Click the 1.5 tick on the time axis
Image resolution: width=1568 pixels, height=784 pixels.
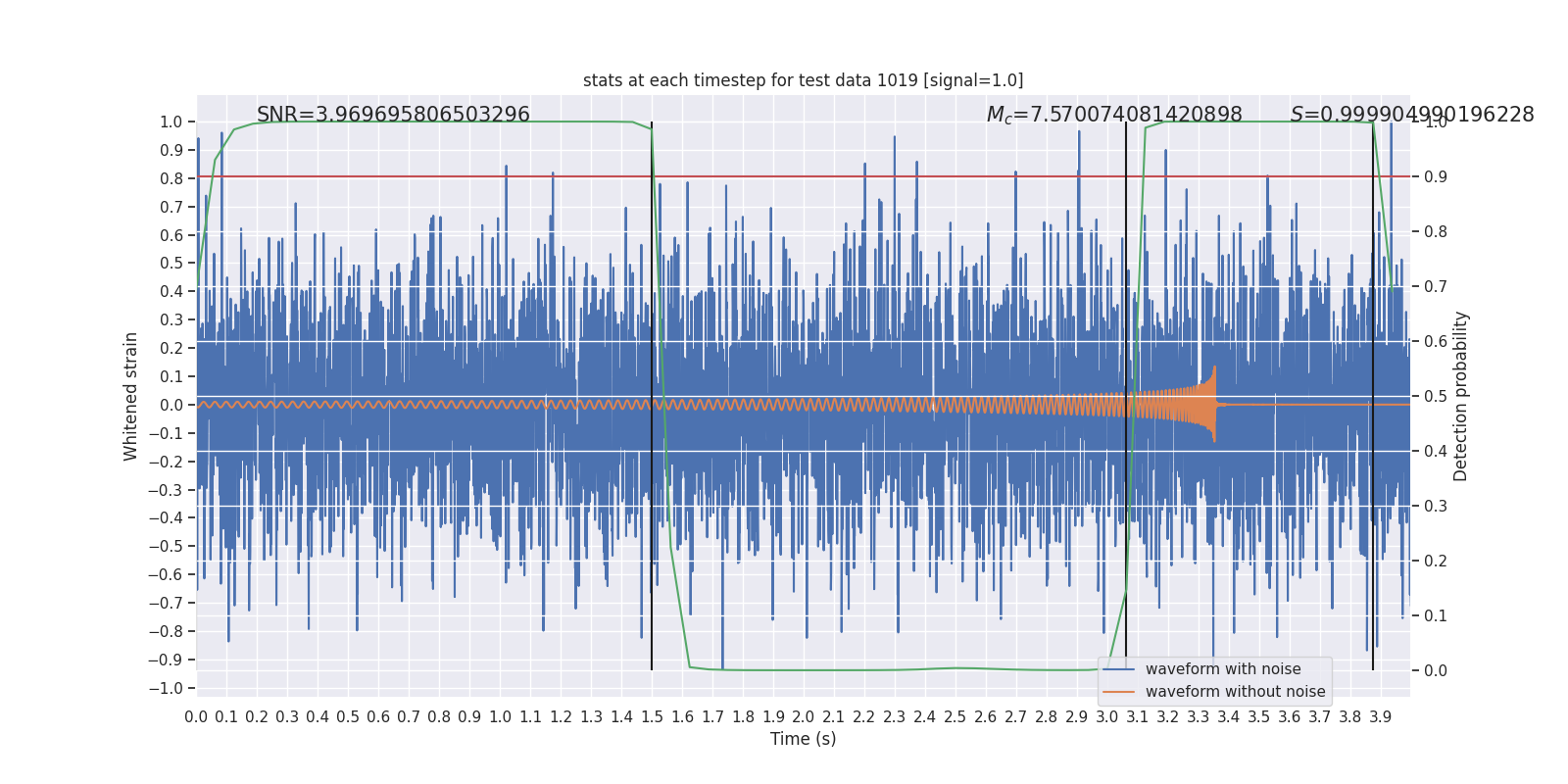[x=652, y=717]
